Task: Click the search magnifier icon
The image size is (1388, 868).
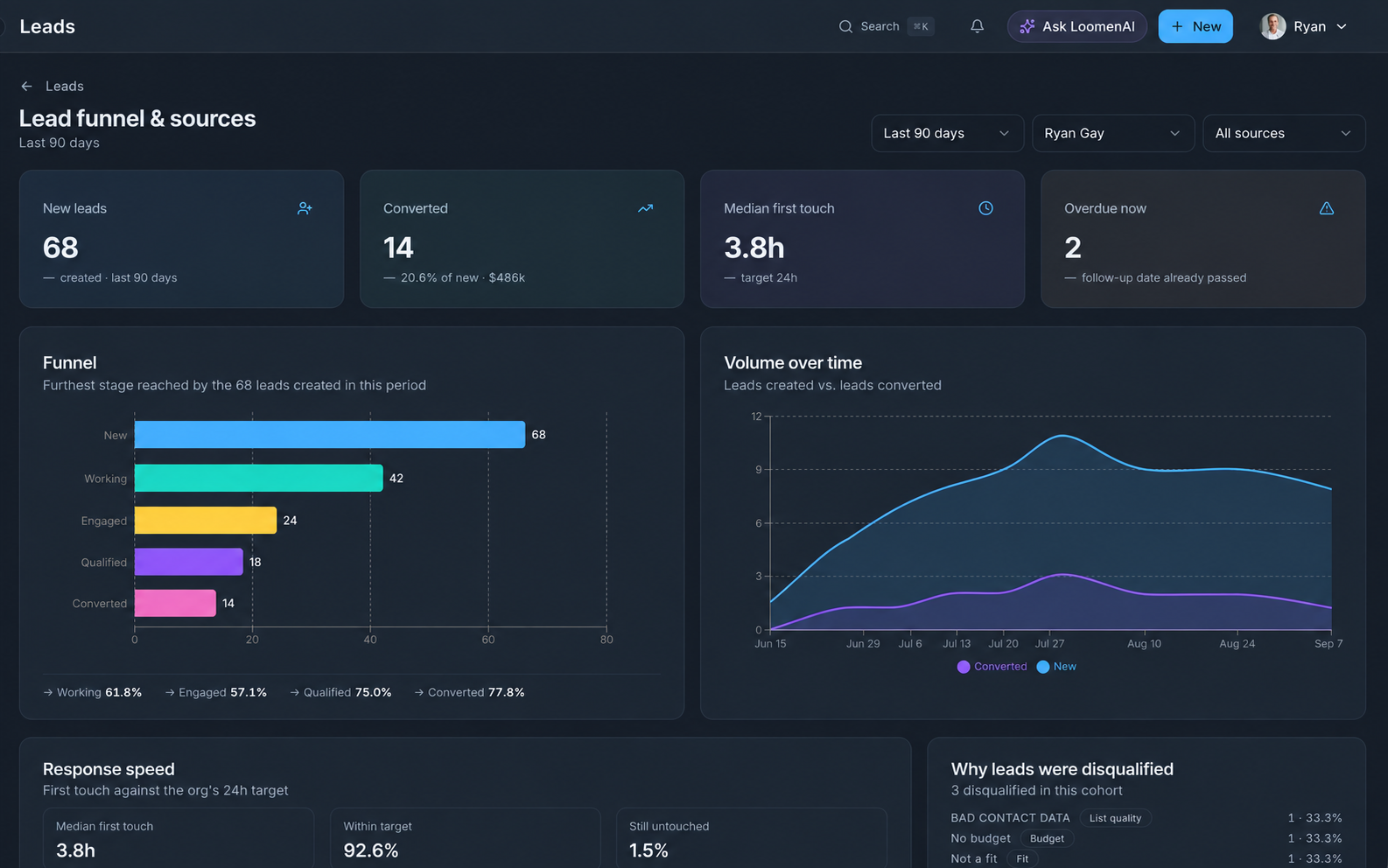Action: pyautogui.click(x=845, y=26)
